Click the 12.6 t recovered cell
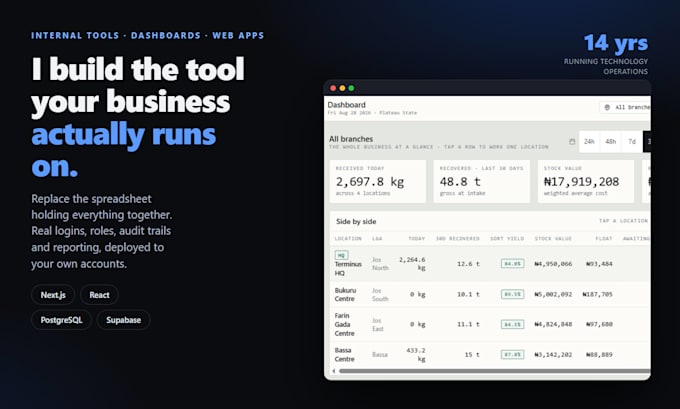This screenshot has width=680, height=409. (x=468, y=264)
